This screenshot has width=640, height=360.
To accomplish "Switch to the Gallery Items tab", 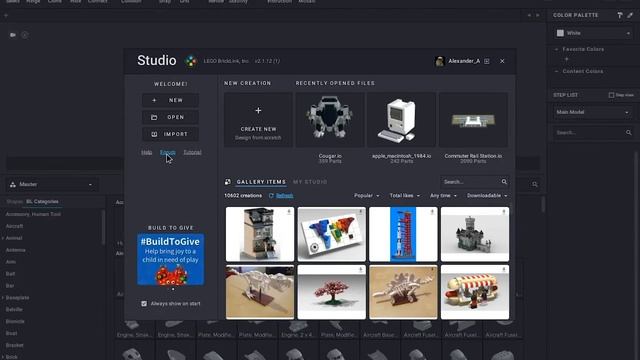I will (x=261, y=182).
